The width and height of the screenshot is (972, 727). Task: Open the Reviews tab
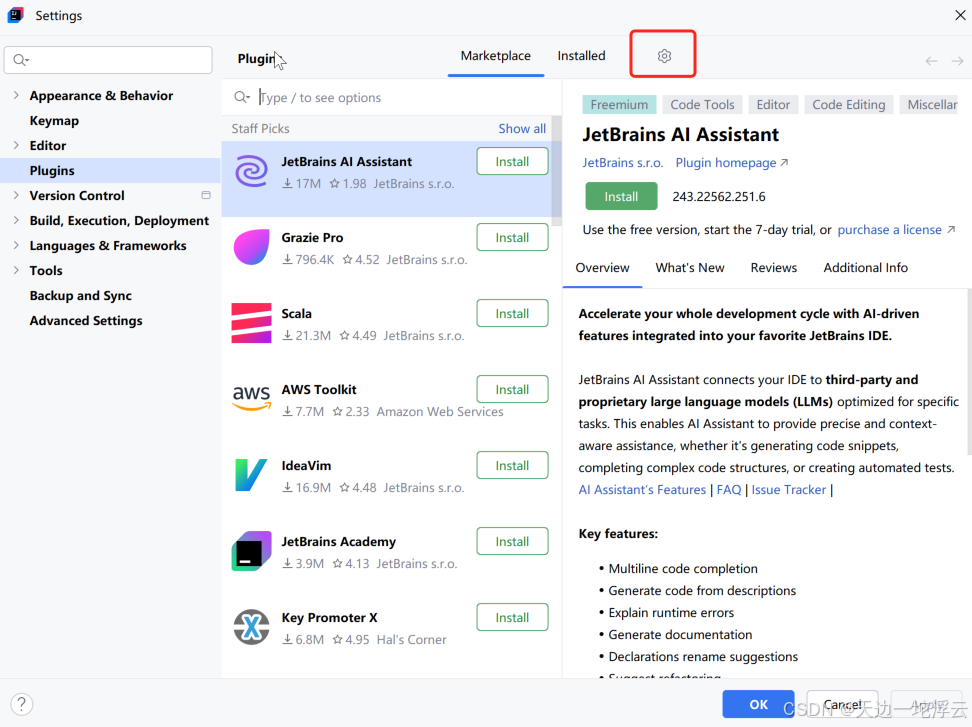(773, 268)
